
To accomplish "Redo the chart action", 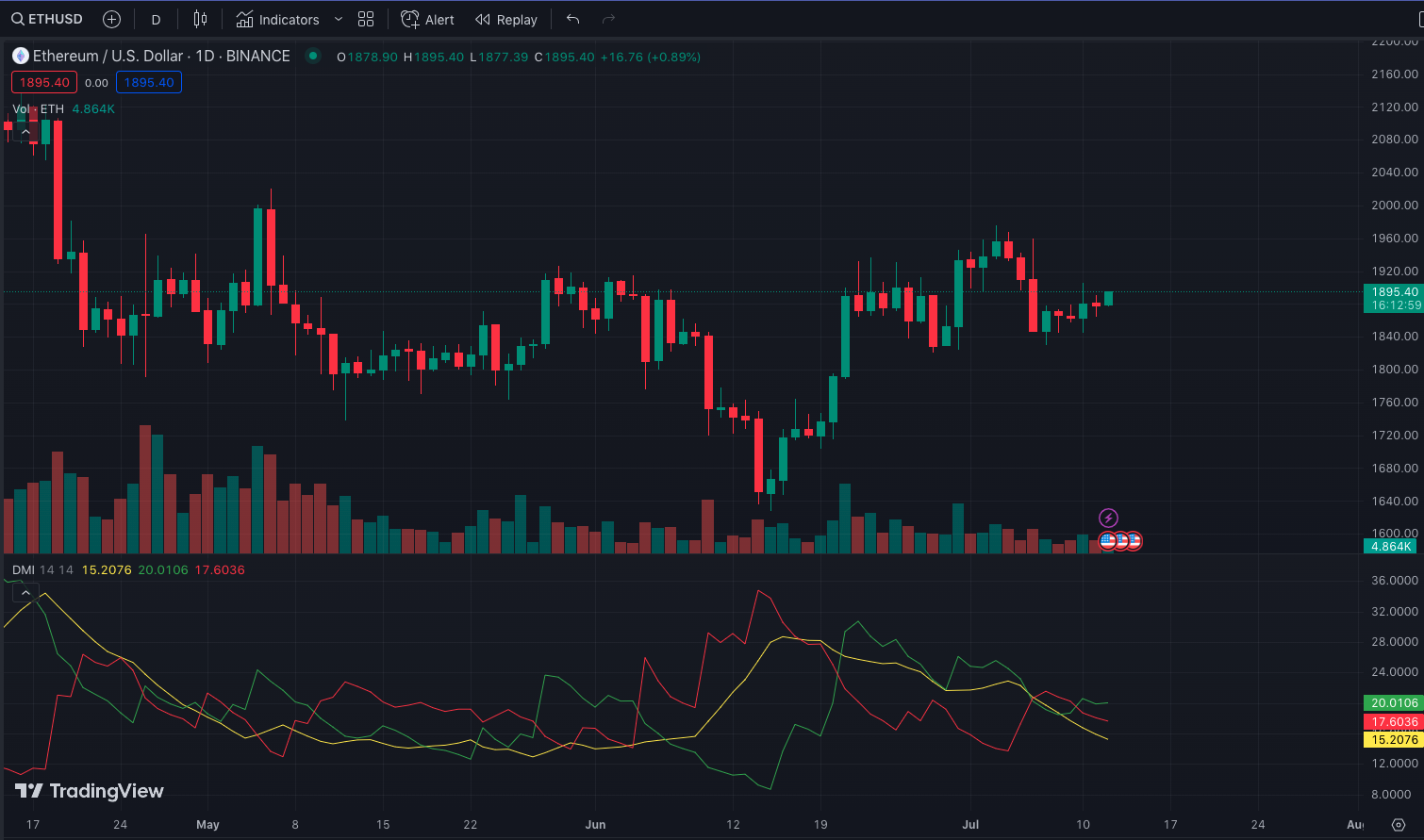I will [608, 19].
